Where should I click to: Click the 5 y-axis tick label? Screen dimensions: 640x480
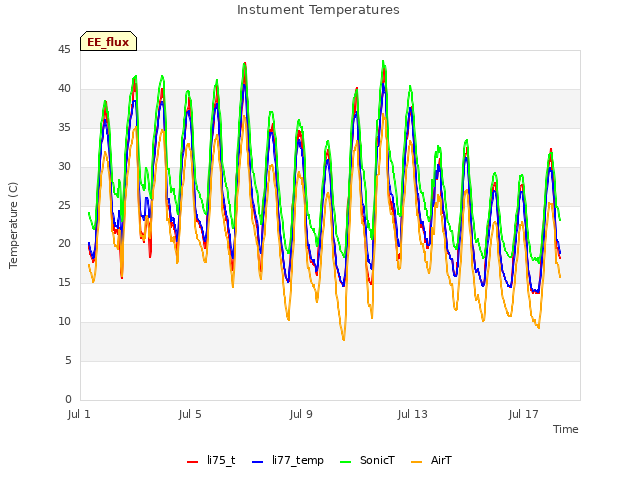[68, 360]
